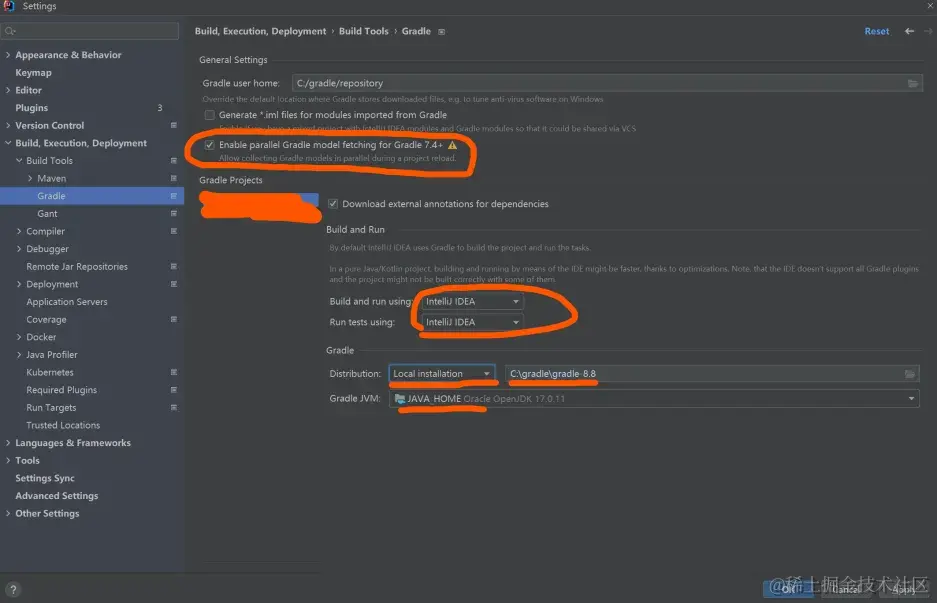
Task: Enable Generate *.iml files checkbox
Action: pyautogui.click(x=209, y=115)
